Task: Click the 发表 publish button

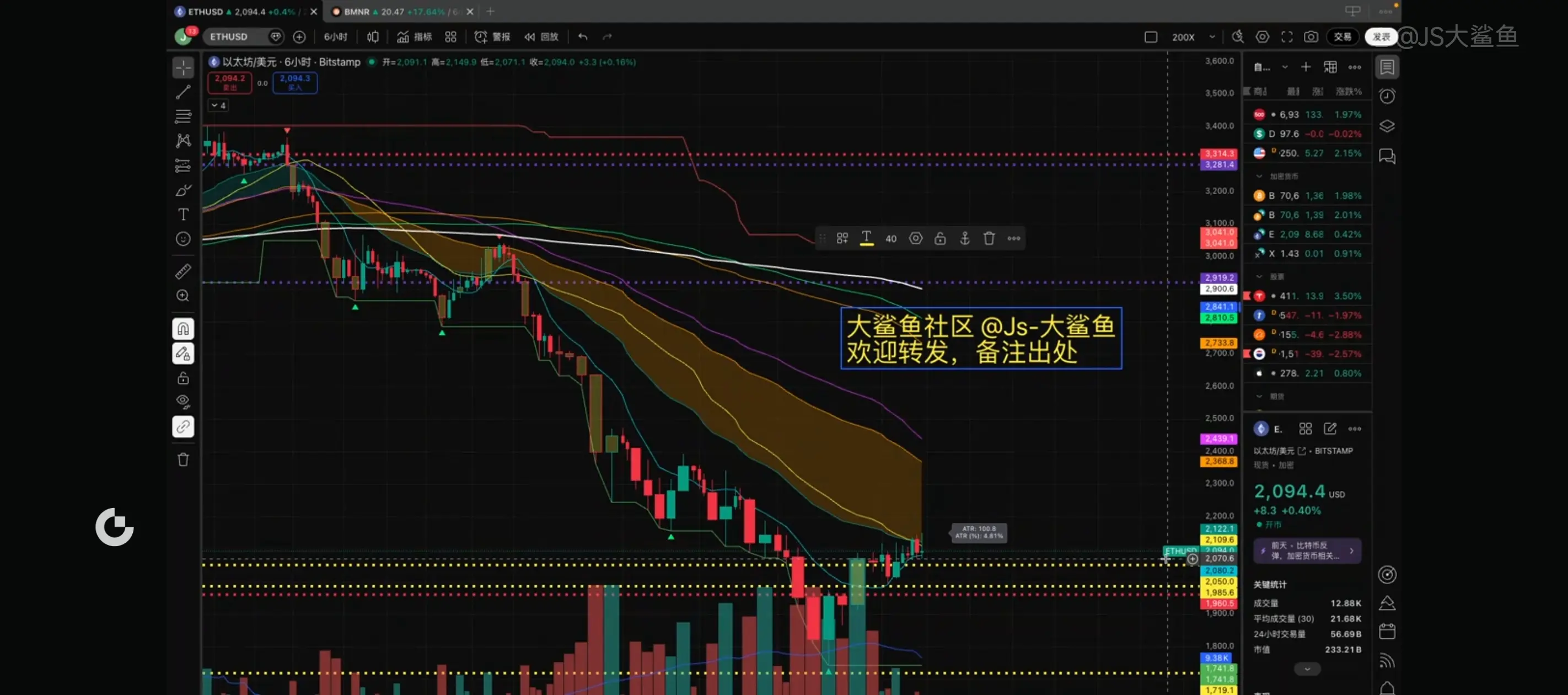Action: coord(1381,36)
